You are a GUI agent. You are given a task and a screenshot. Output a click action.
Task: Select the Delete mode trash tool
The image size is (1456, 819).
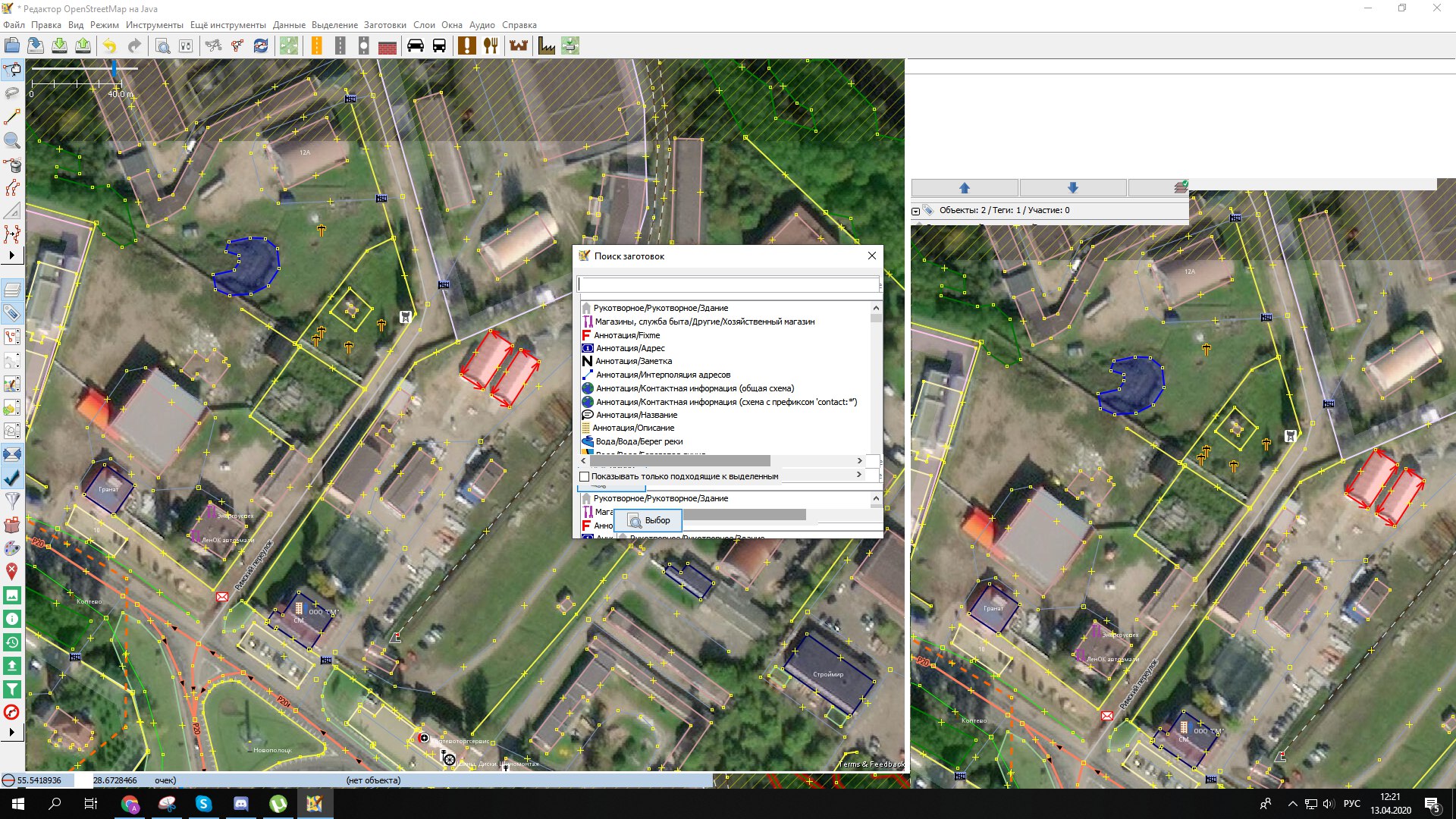12,165
